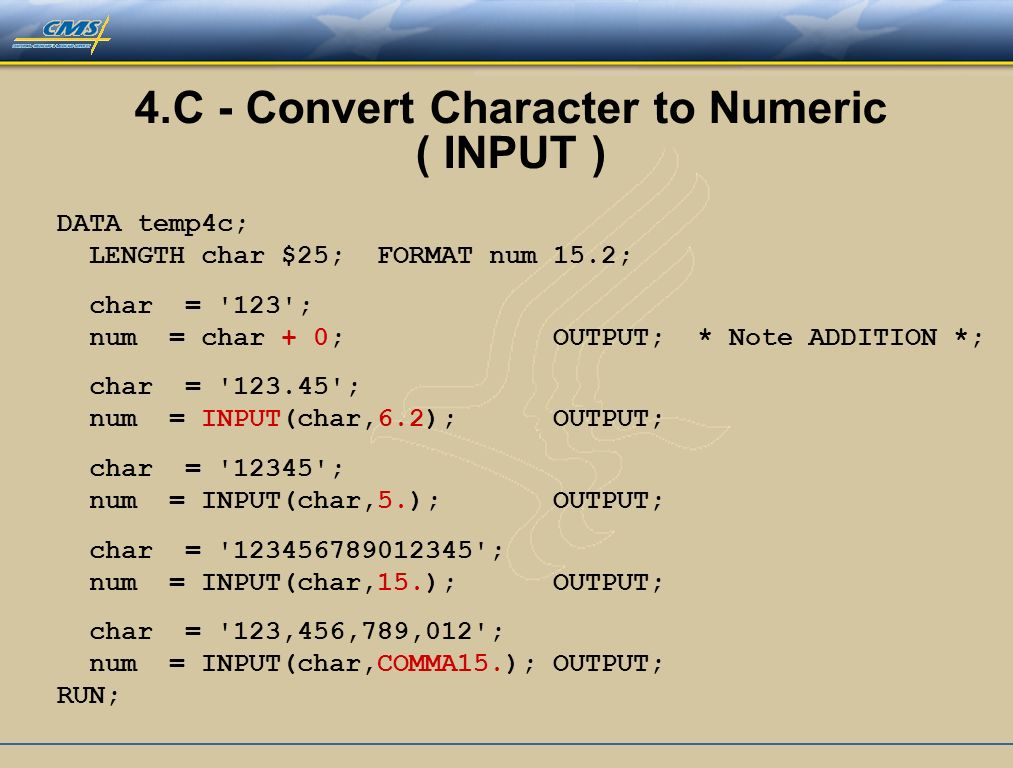Click OUTPUT; on the INPUT(char,6.2) line
This screenshot has height=768, width=1013.
pos(608,419)
